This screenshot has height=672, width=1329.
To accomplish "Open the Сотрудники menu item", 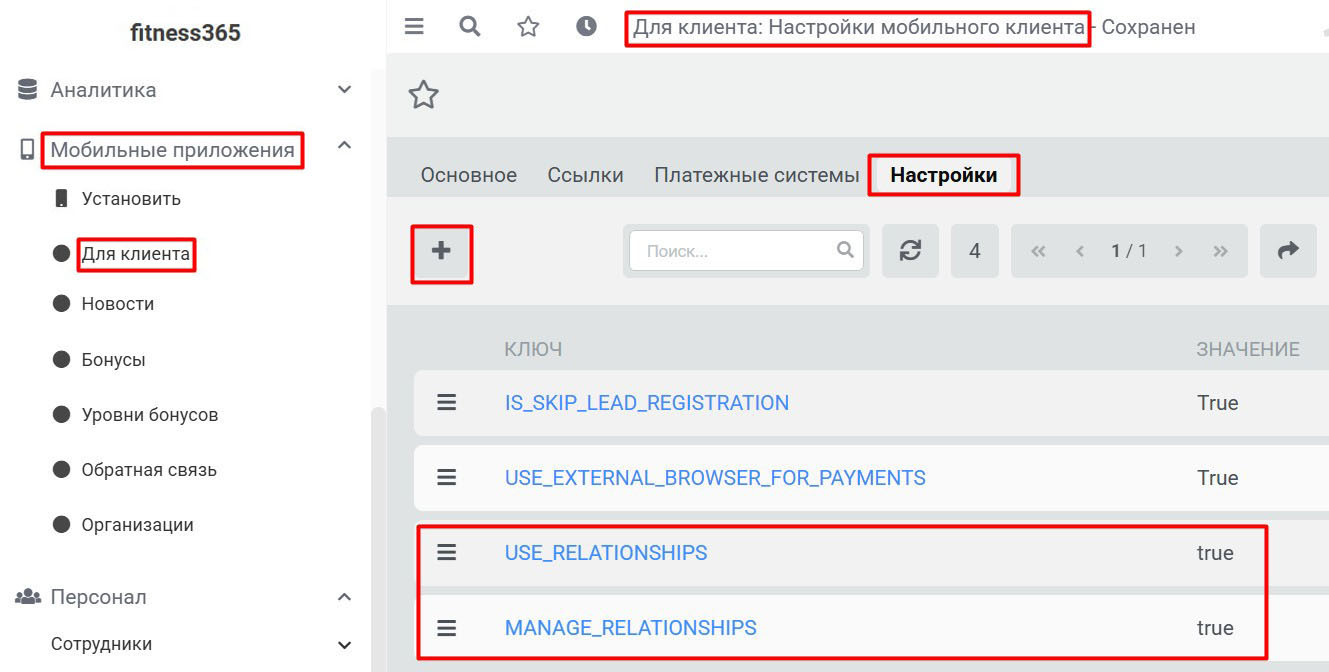I will click(x=102, y=645).
